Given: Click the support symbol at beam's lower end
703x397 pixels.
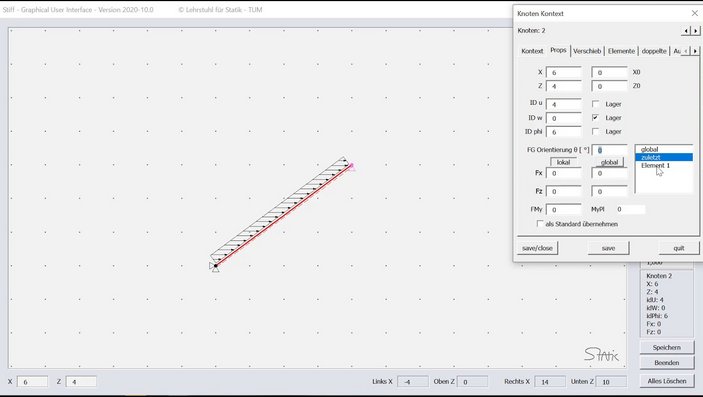Looking at the screenshot, I should pos(214,267).
